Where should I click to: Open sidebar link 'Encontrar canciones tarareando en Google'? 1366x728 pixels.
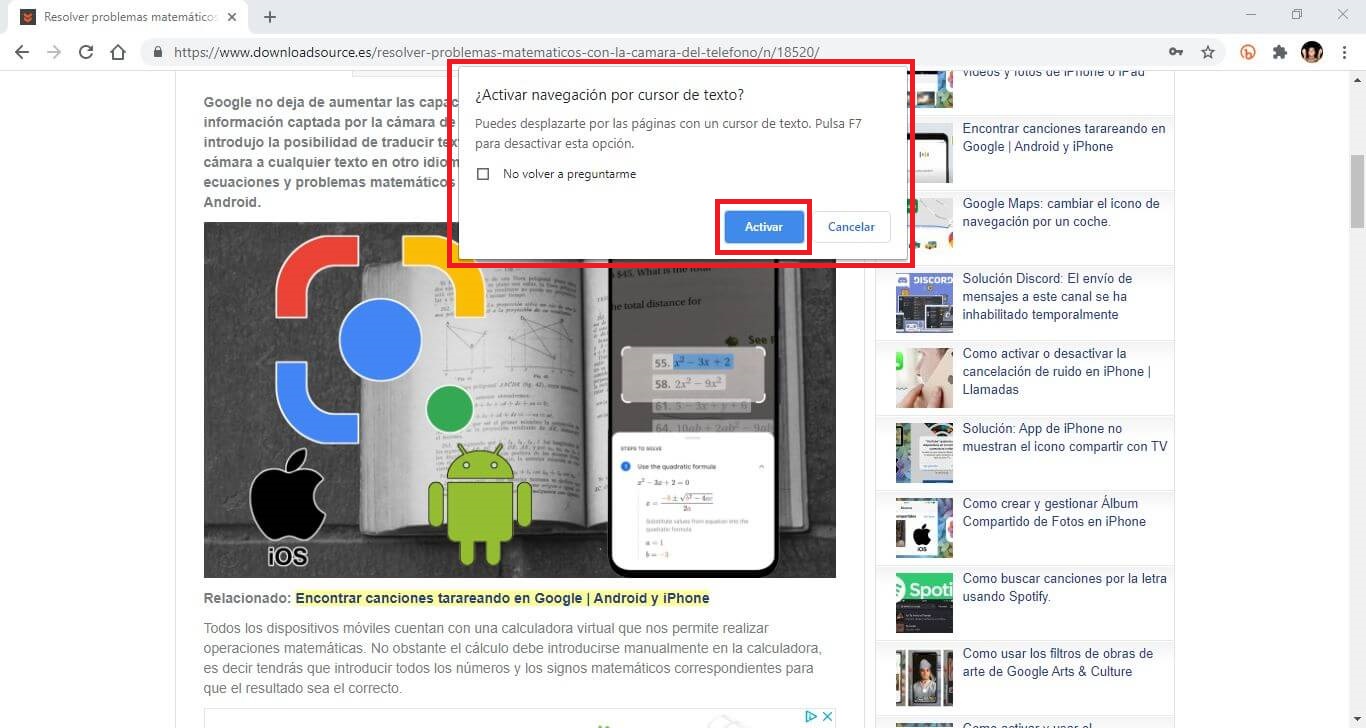tap(1064, 137)
